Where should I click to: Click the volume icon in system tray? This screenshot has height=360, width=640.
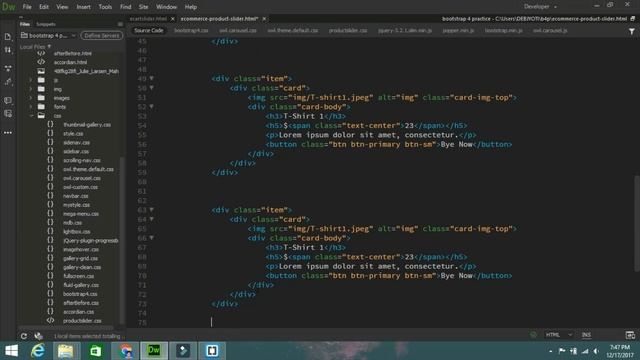pyautogui.click(x=596, y=351)
